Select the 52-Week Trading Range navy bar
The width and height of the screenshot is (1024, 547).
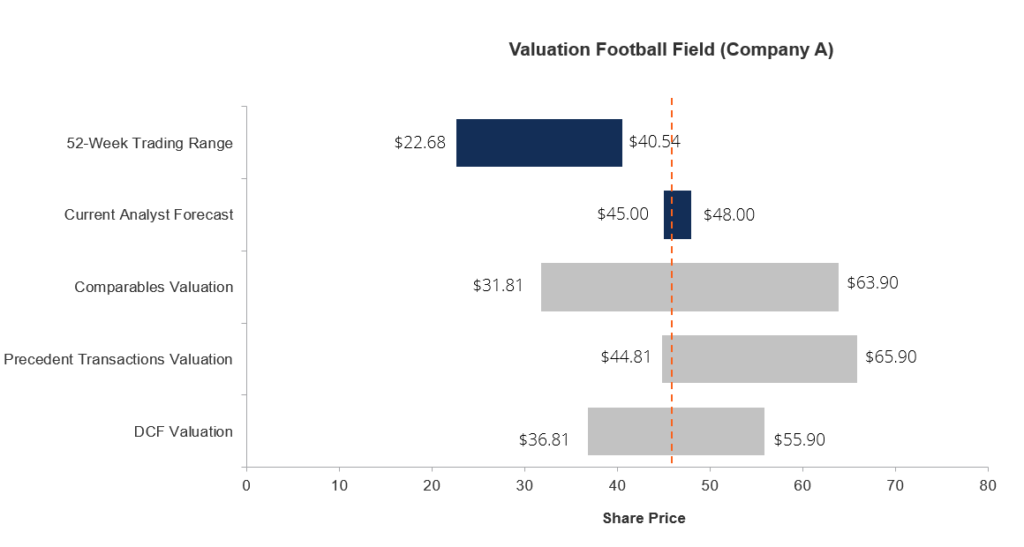(x=539, y=143)
